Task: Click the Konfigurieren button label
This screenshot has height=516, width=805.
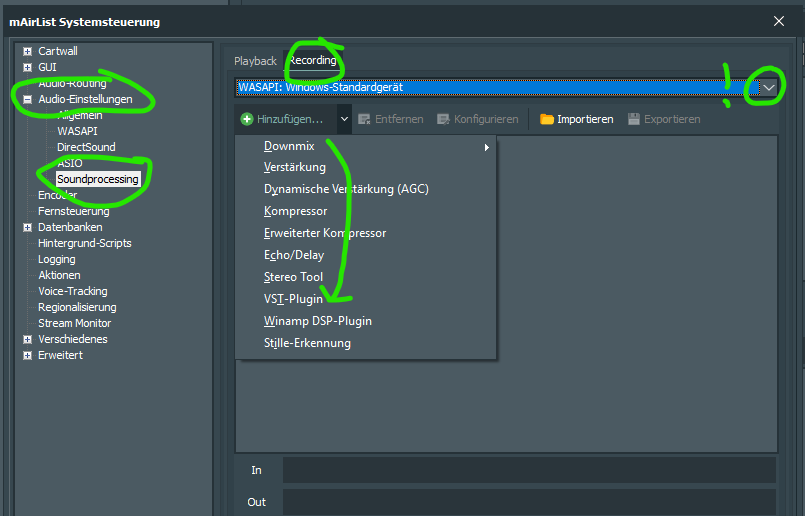Action: click(x=486, y=119)
